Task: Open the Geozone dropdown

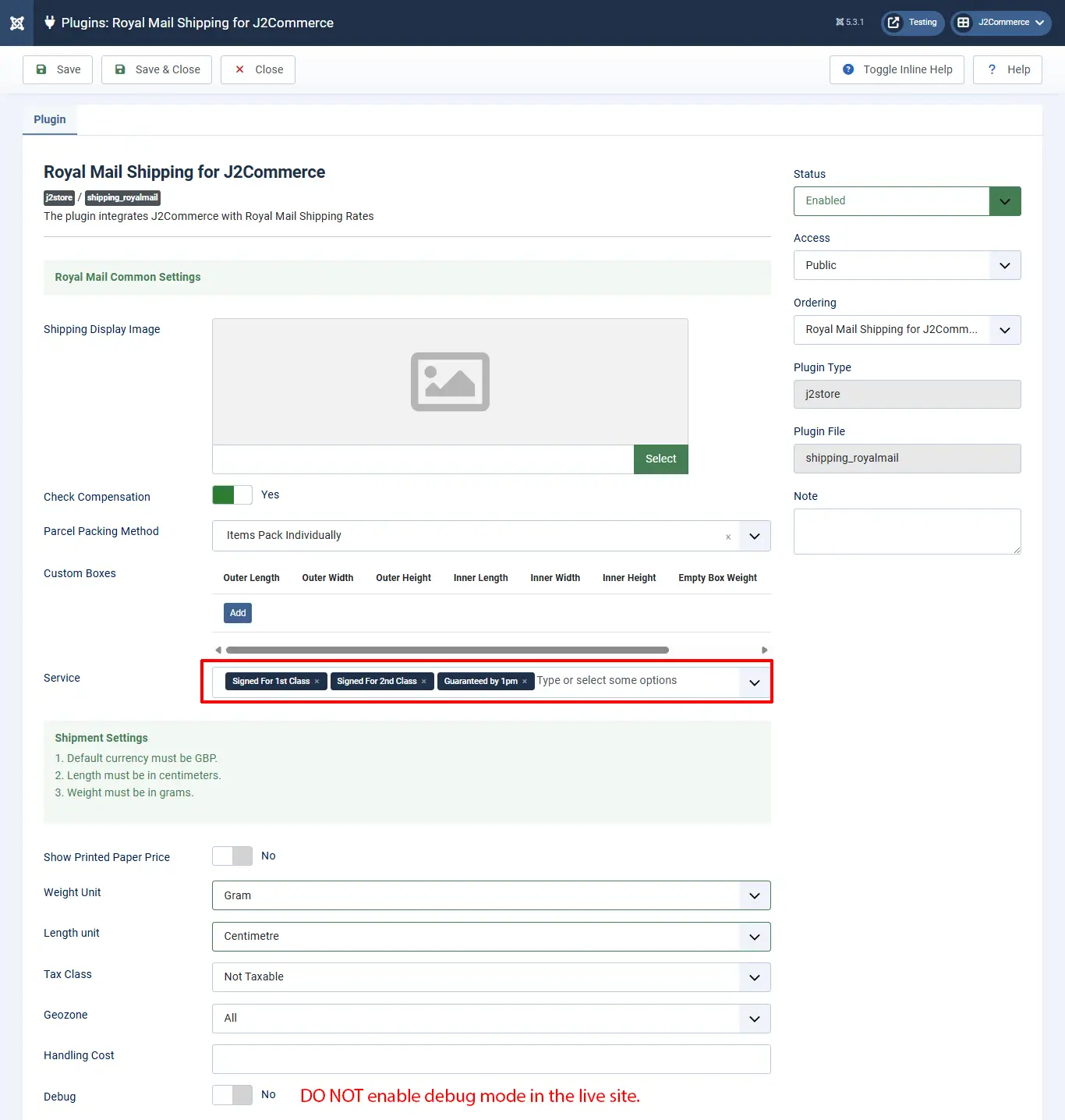Action: [x=491, y=1018]
